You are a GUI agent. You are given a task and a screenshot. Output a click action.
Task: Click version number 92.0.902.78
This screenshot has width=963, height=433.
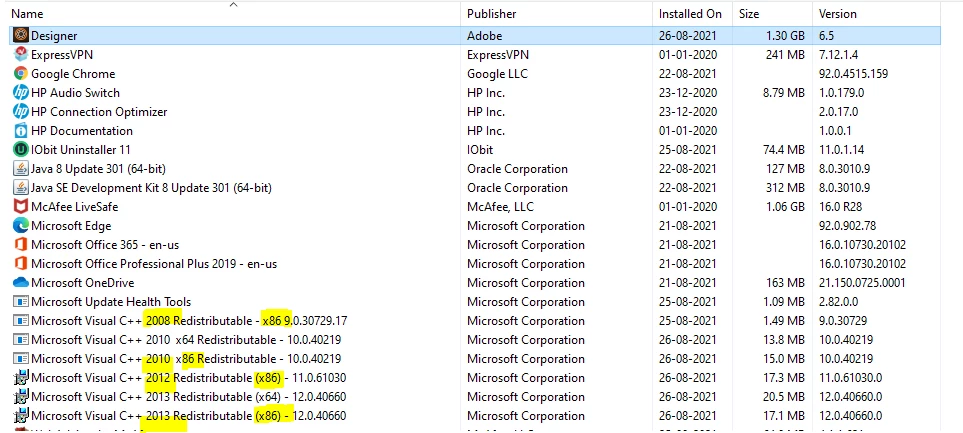848,226
